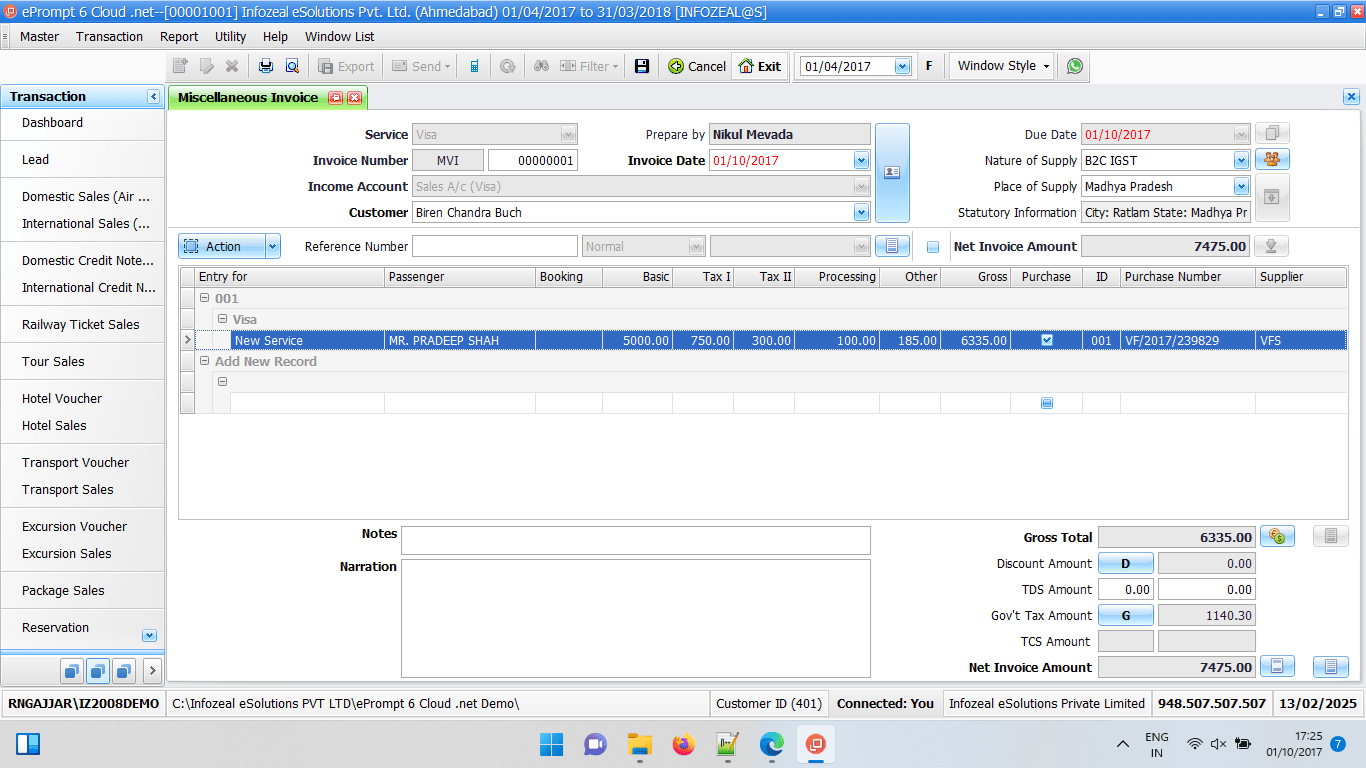Click the refresh icon in the toolbar
The image size is (1366, 768).
pos(508,66)
